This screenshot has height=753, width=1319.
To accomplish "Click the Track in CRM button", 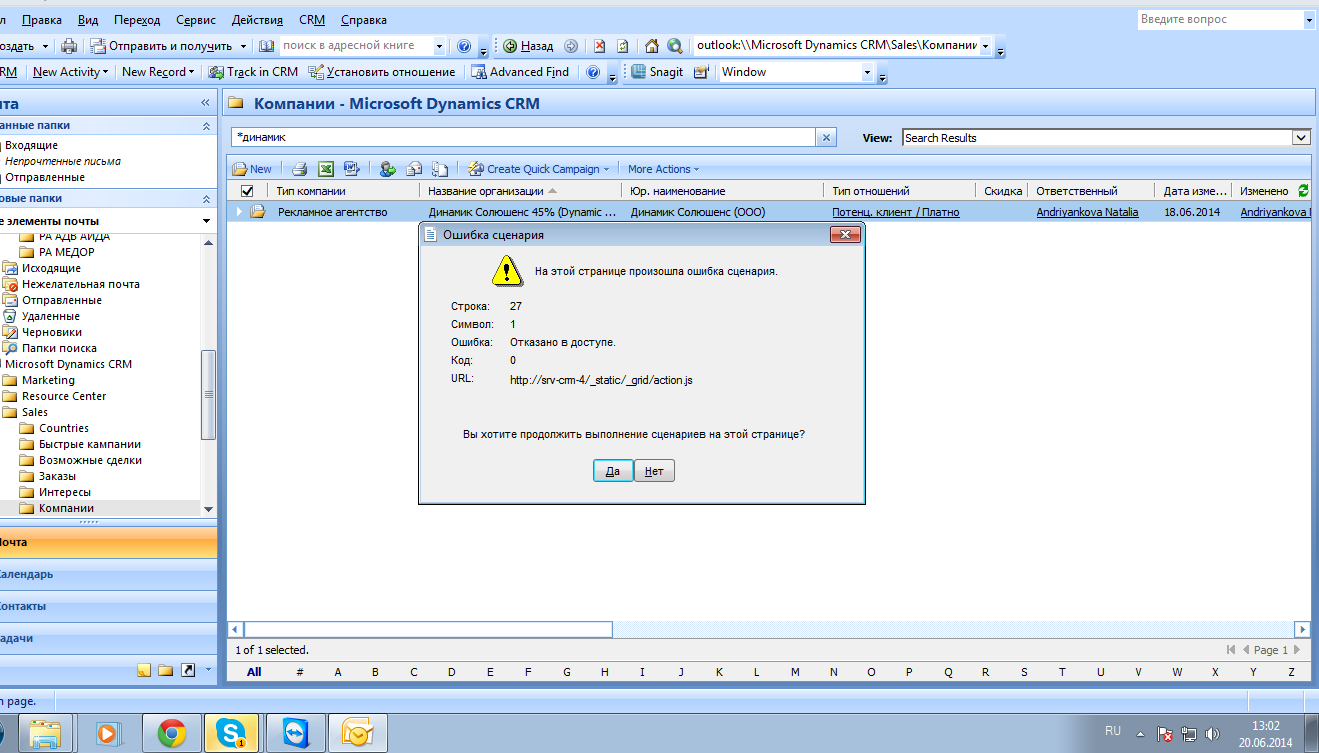I will click(x=254, y=72).
